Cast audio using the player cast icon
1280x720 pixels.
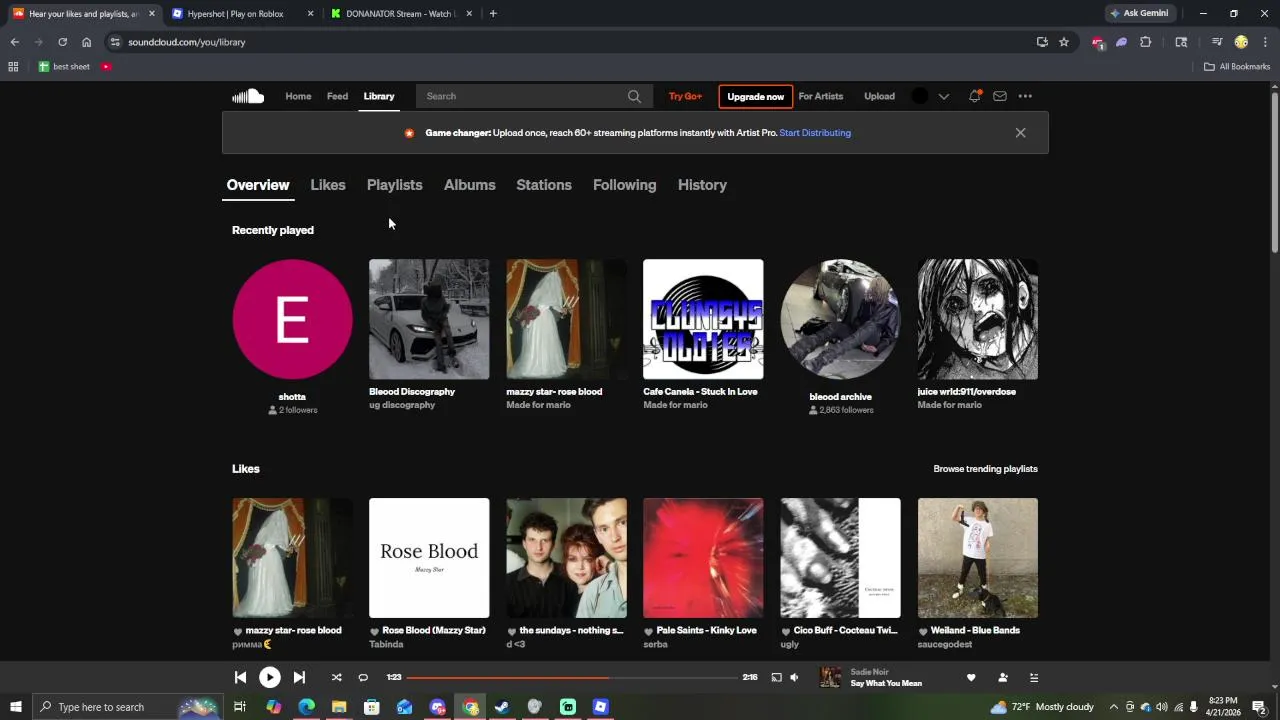click(x=776, y=677)
